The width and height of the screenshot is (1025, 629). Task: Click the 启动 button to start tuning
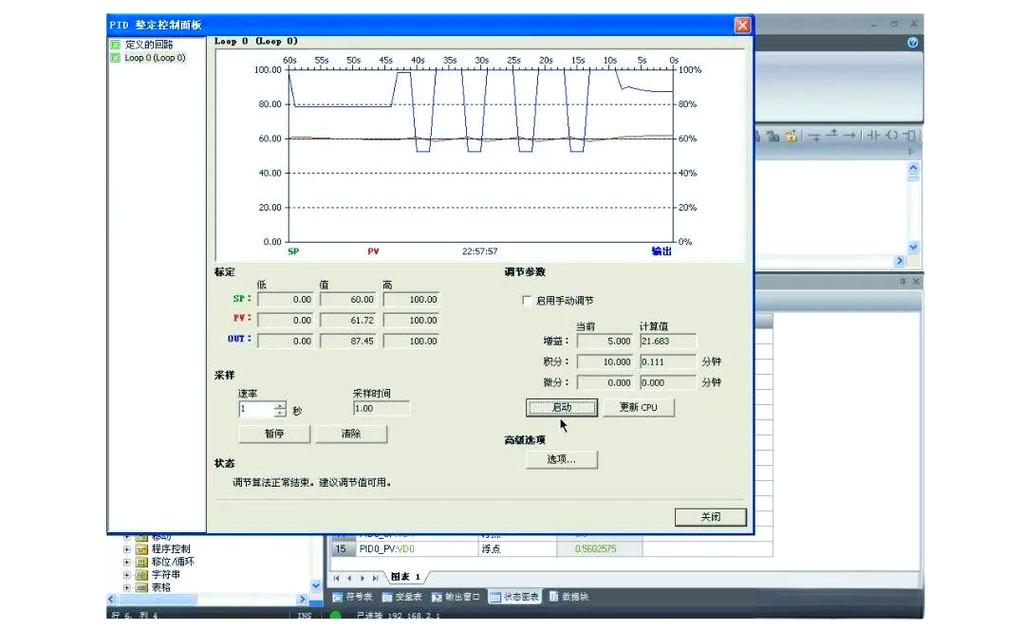562,407
